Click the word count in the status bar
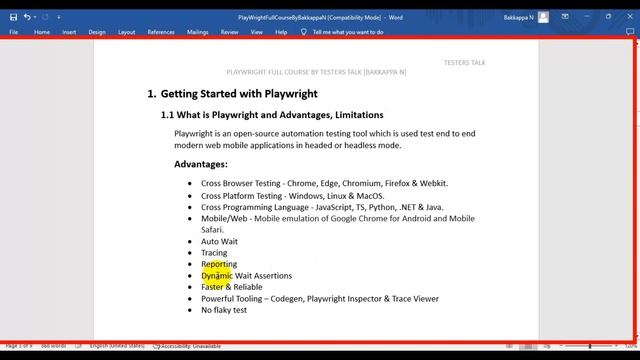The height and width of the screenshot is (360, 640). (53, 346)
